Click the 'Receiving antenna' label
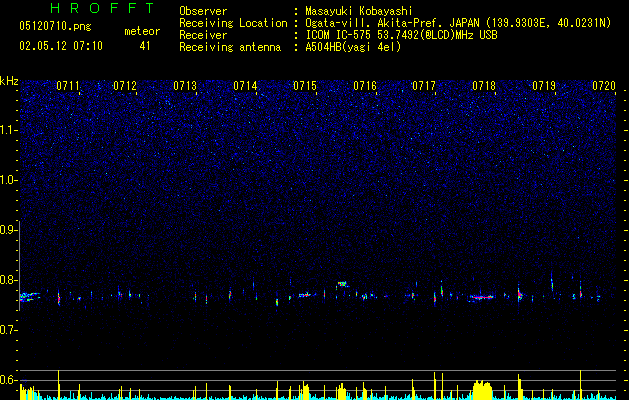Screen dimensions: 629x400 point(230,47)
